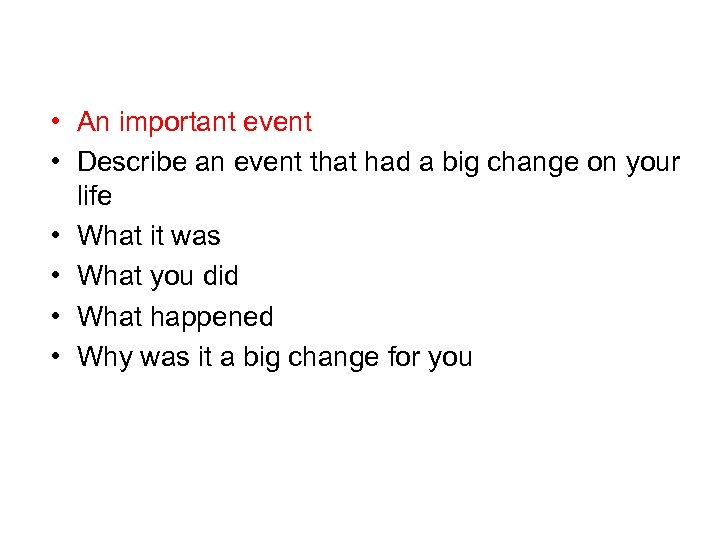Click the word "your" ending the second line

(652, 162)
